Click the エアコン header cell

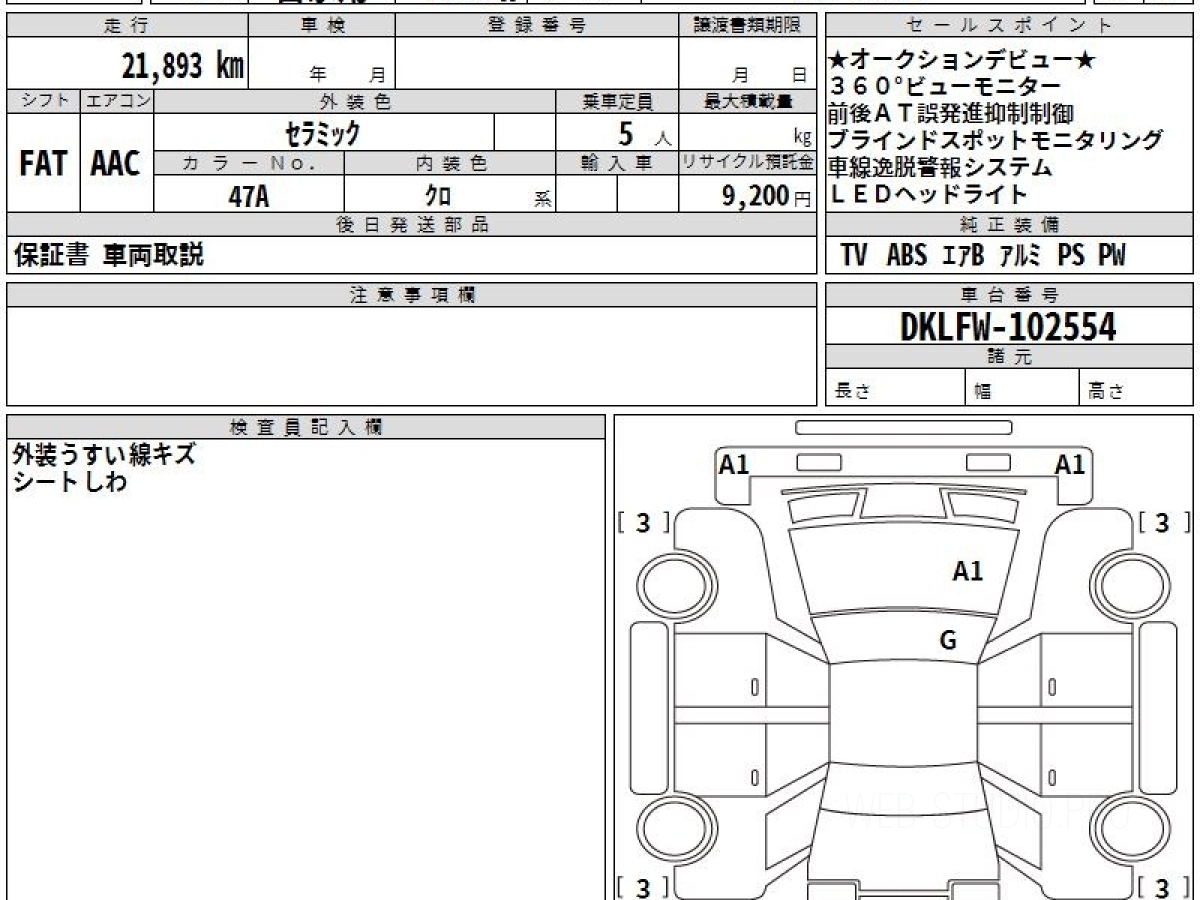pyautogui.click(x=117, y=101)
